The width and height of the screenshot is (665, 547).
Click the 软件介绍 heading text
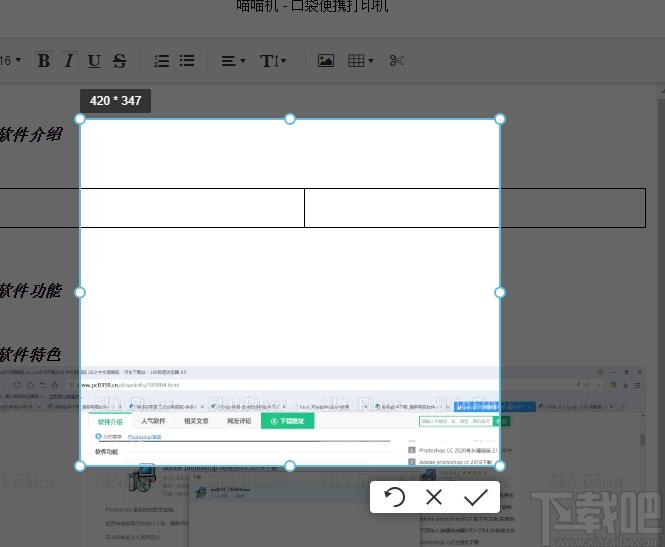point(31,135)
